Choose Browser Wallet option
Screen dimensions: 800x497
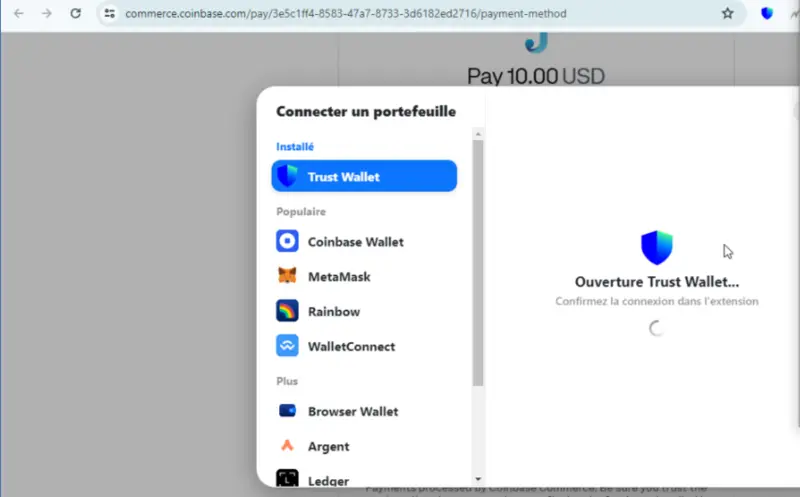tap(364, 411)
